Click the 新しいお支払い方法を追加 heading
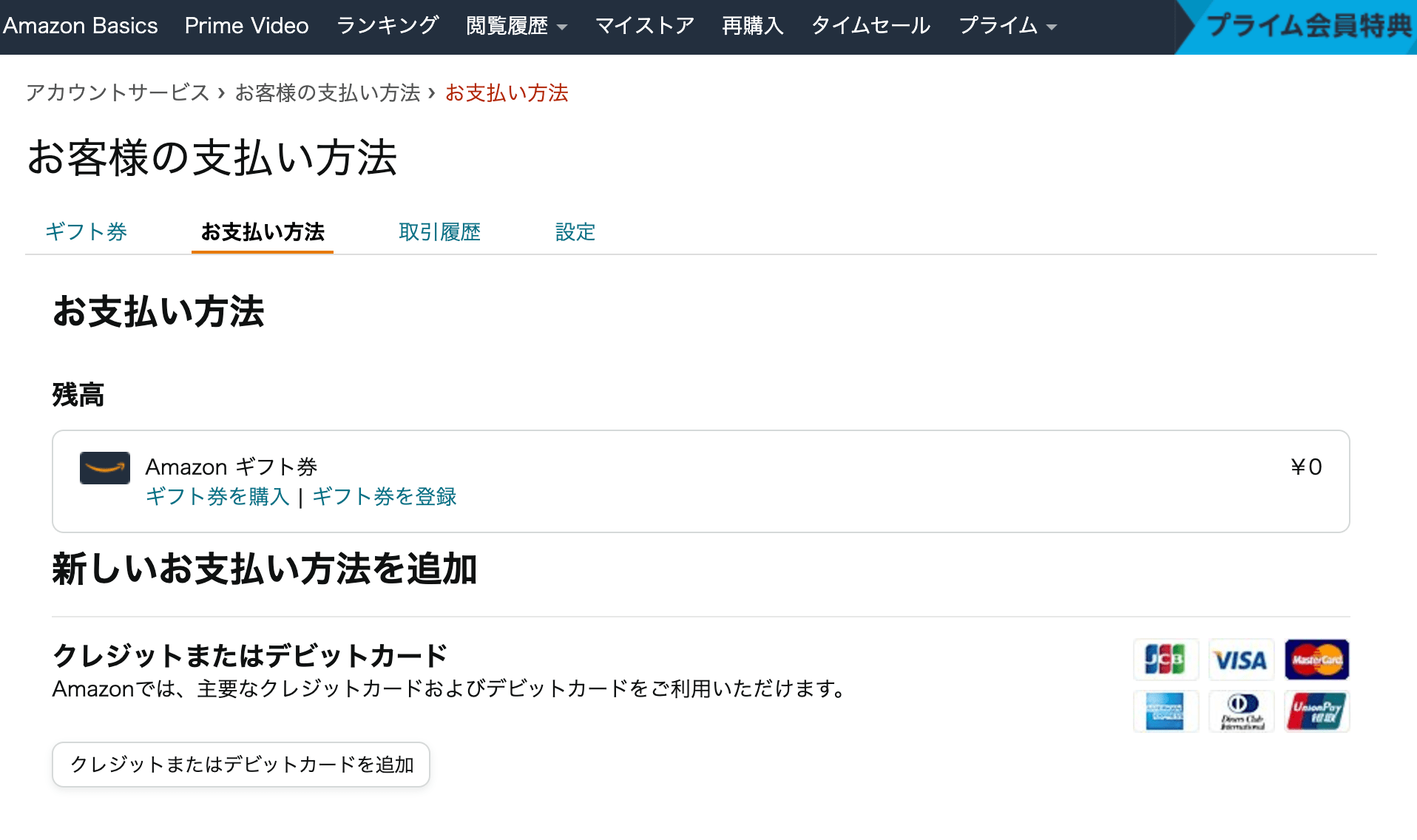This screenshot has width=1417, height=840. (265, 569)
